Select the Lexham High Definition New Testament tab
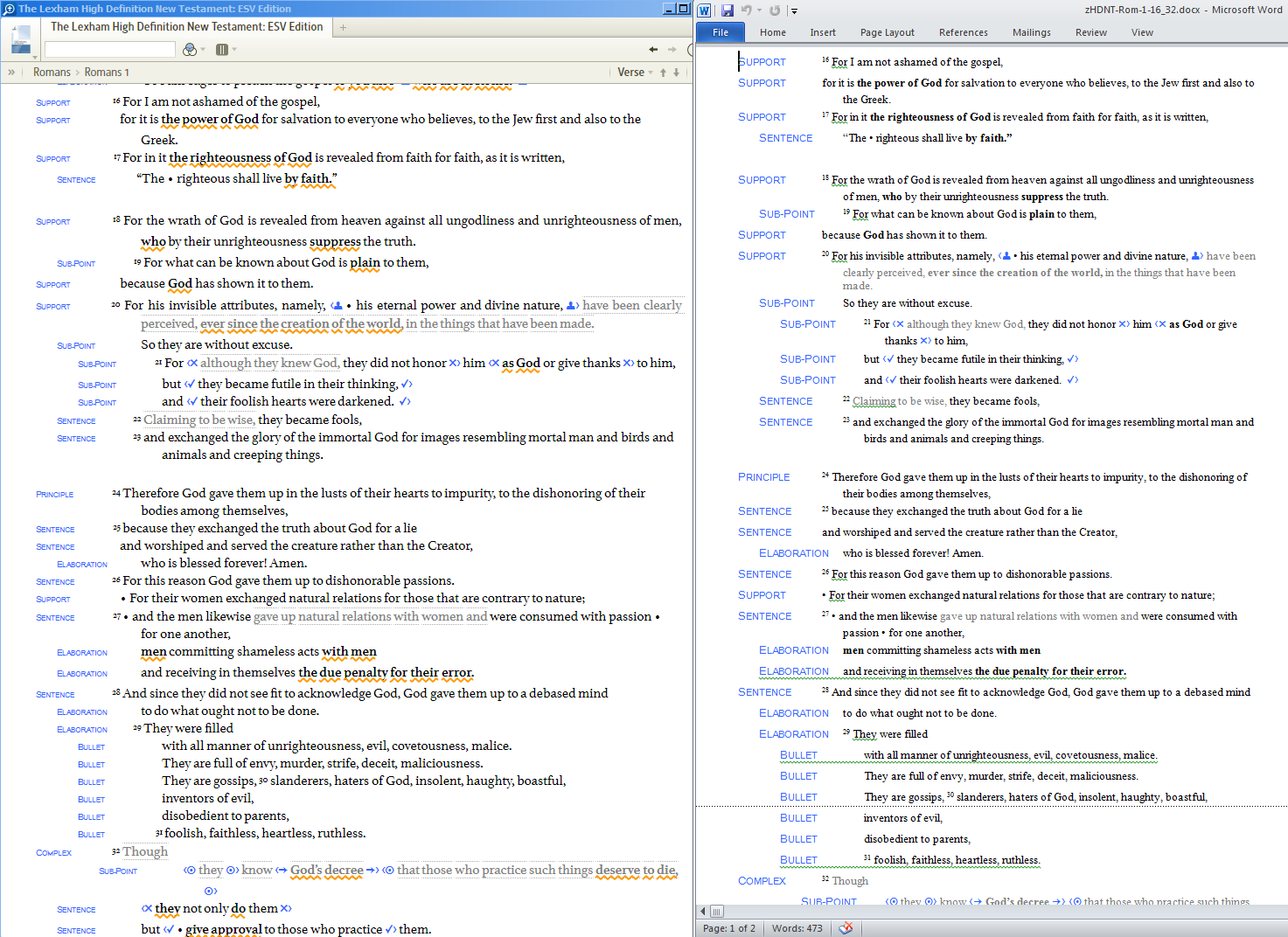This screenshot has height=937, width=1288. point(186,27)
